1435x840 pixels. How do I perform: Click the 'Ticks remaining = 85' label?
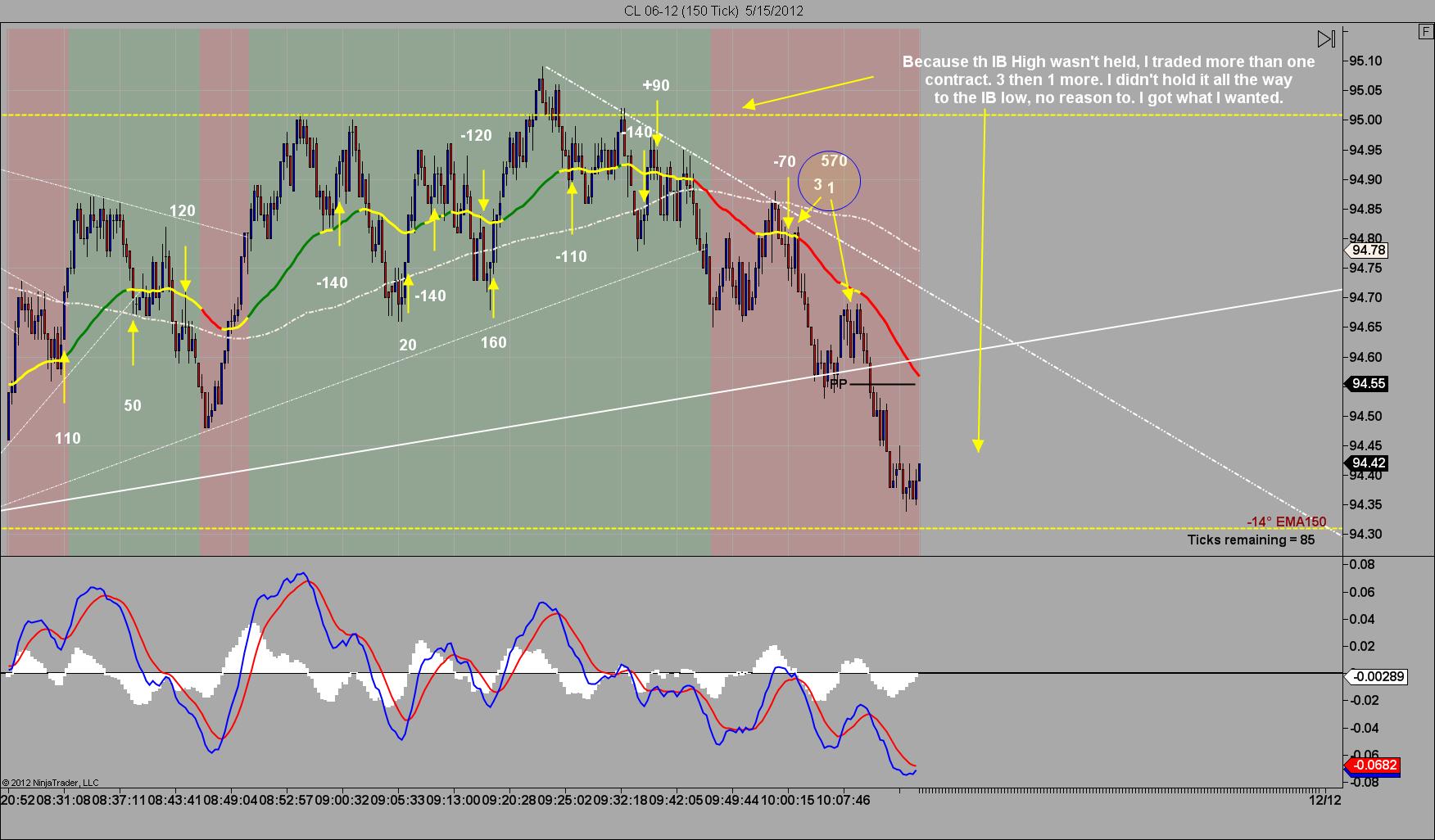[1251, 540]
